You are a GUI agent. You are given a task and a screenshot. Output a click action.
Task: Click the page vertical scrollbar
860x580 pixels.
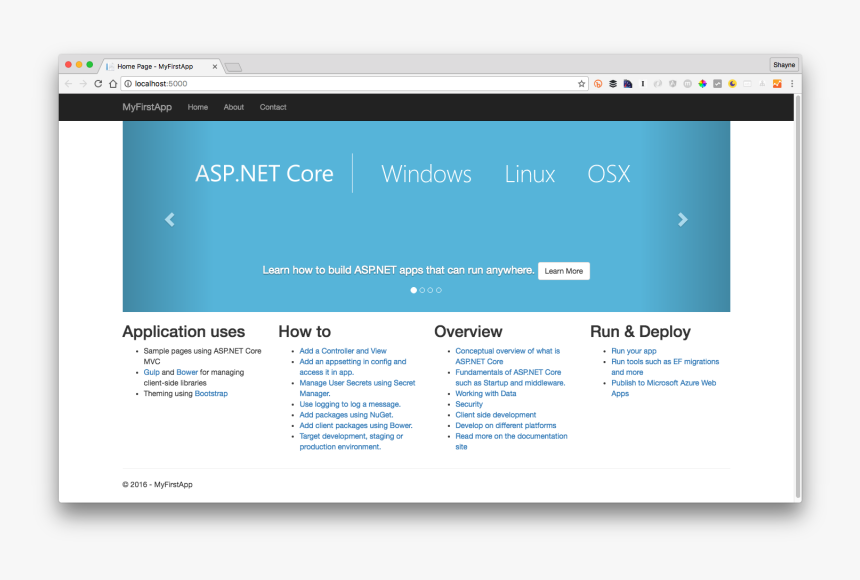pyautogui.click(x=798, y=296)
